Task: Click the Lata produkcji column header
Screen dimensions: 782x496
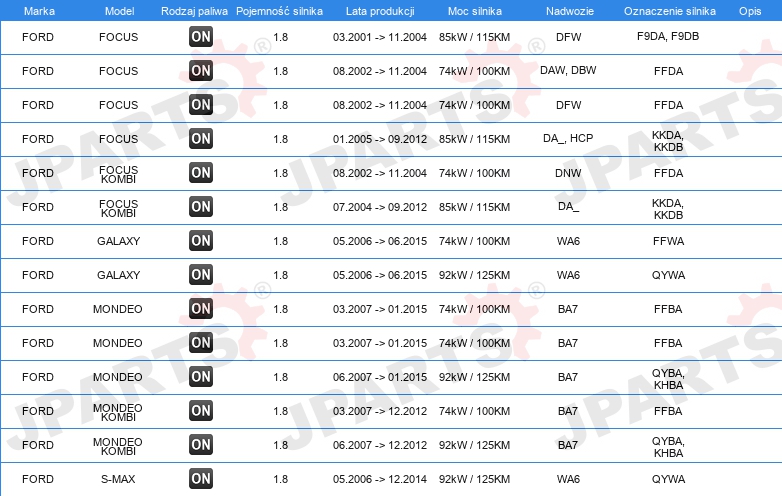Action: 380,11
